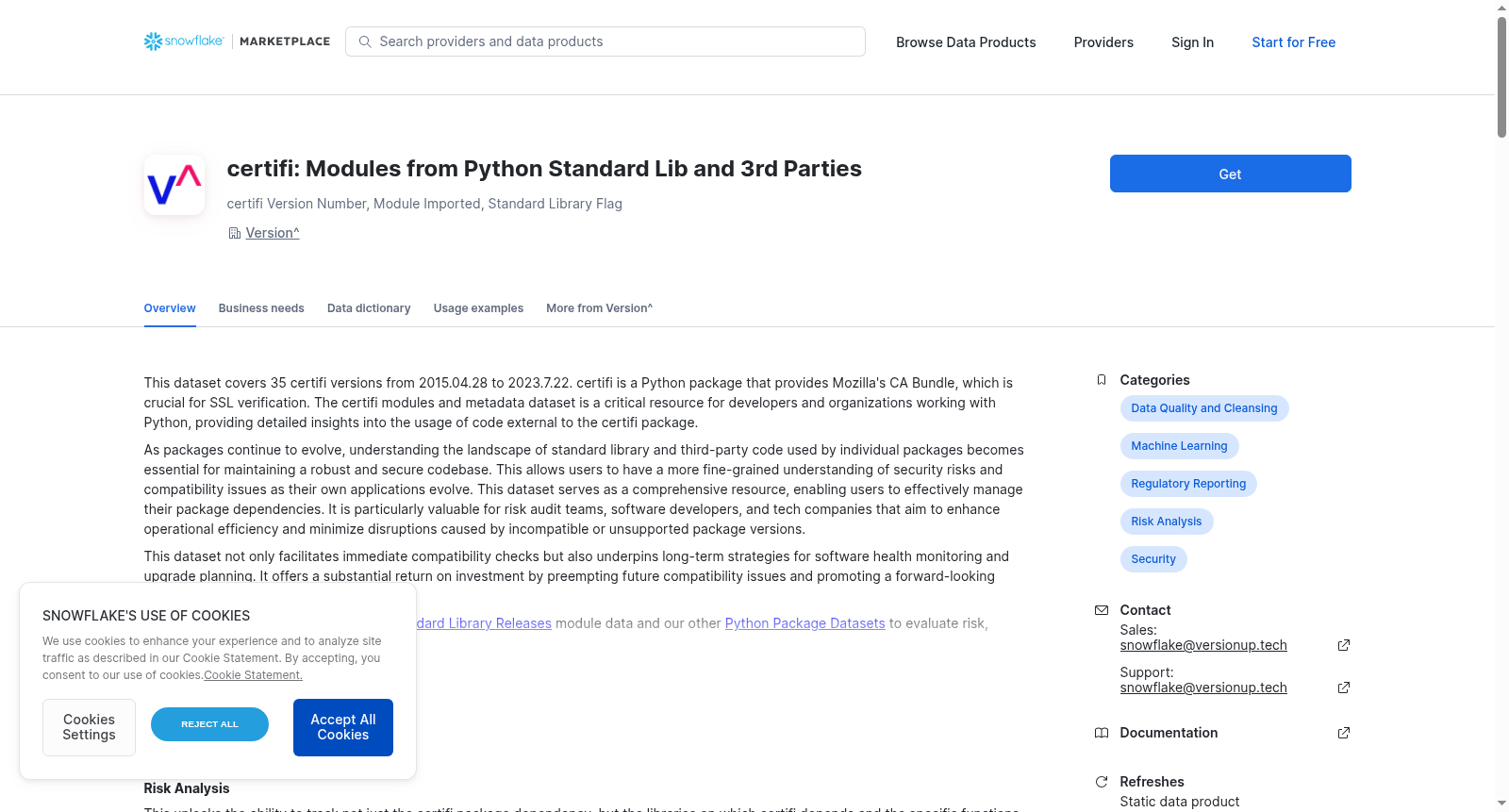This screenshot has height=812, width=1509.
Task: Open the Cookie Statement link
Action: 253,675
